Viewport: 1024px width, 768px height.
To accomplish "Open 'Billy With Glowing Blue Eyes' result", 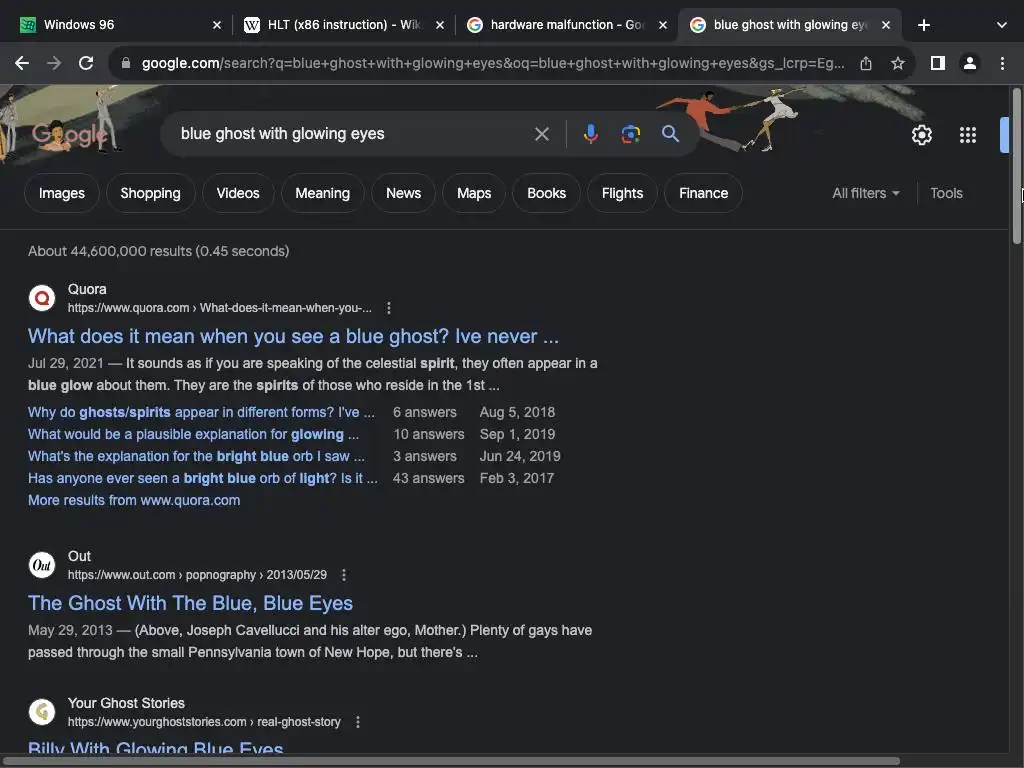I will click(155, 748).
